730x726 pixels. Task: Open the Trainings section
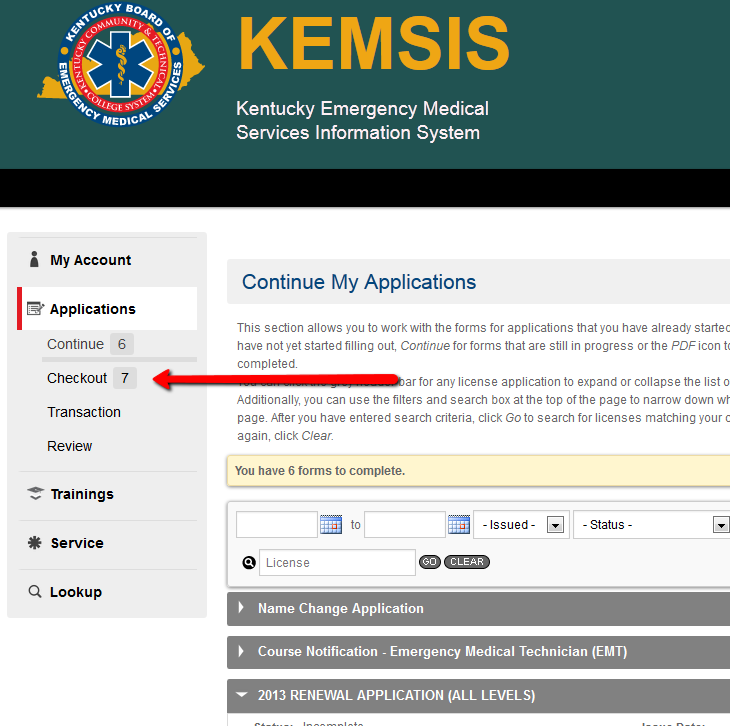[x=82, y=494]
